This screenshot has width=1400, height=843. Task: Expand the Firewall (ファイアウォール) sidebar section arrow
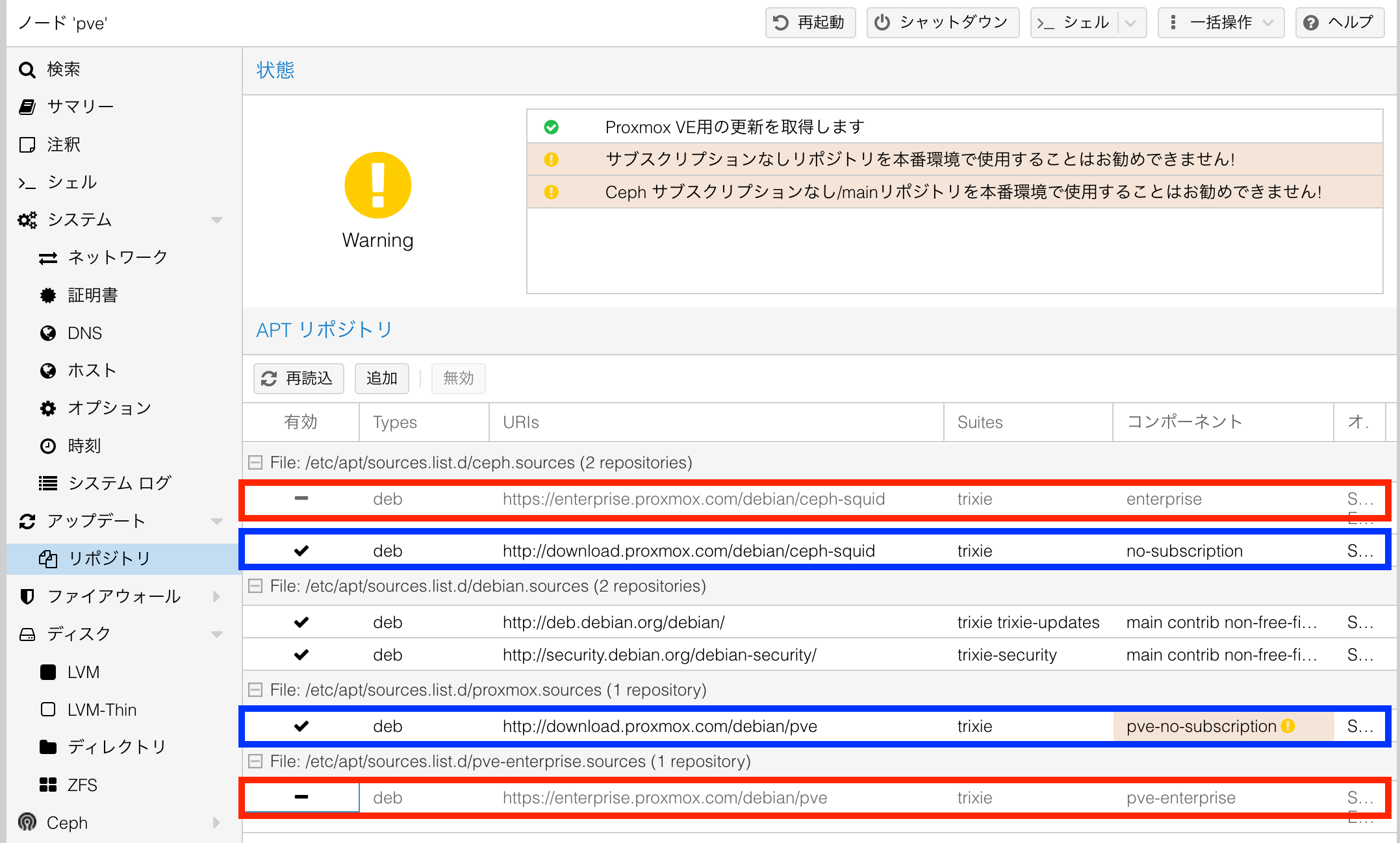(x=217, y=596)
